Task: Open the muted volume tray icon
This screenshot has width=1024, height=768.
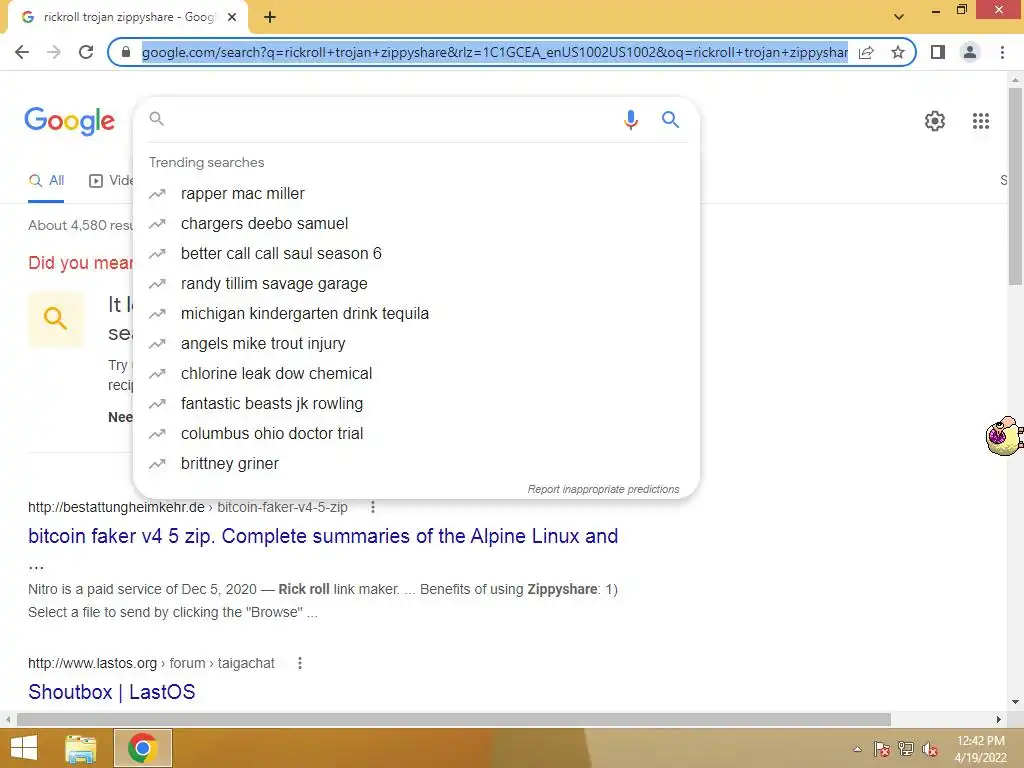Action: pos(930,749)
